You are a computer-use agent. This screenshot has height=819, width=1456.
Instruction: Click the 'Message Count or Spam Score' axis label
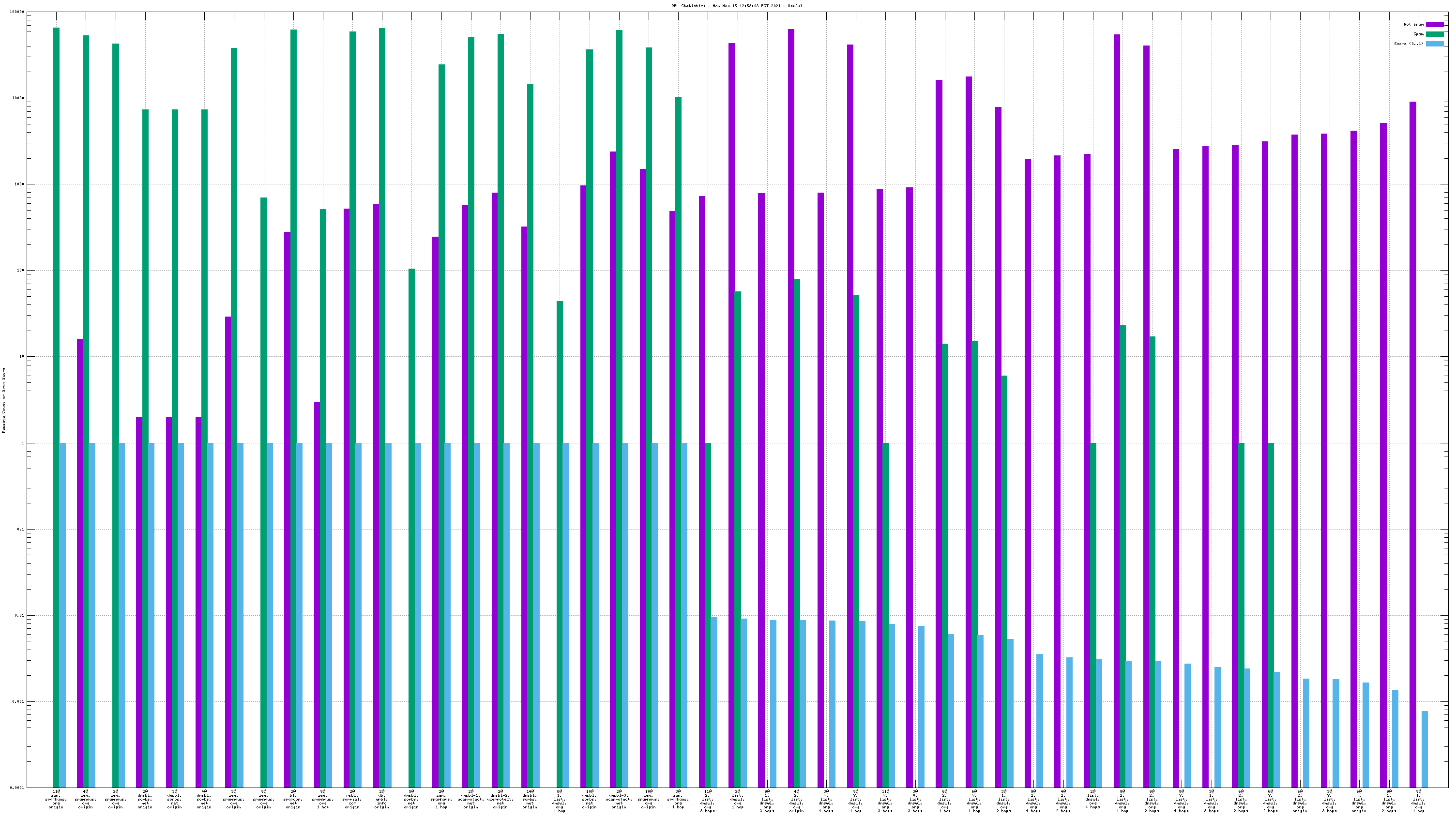point(3,400)
